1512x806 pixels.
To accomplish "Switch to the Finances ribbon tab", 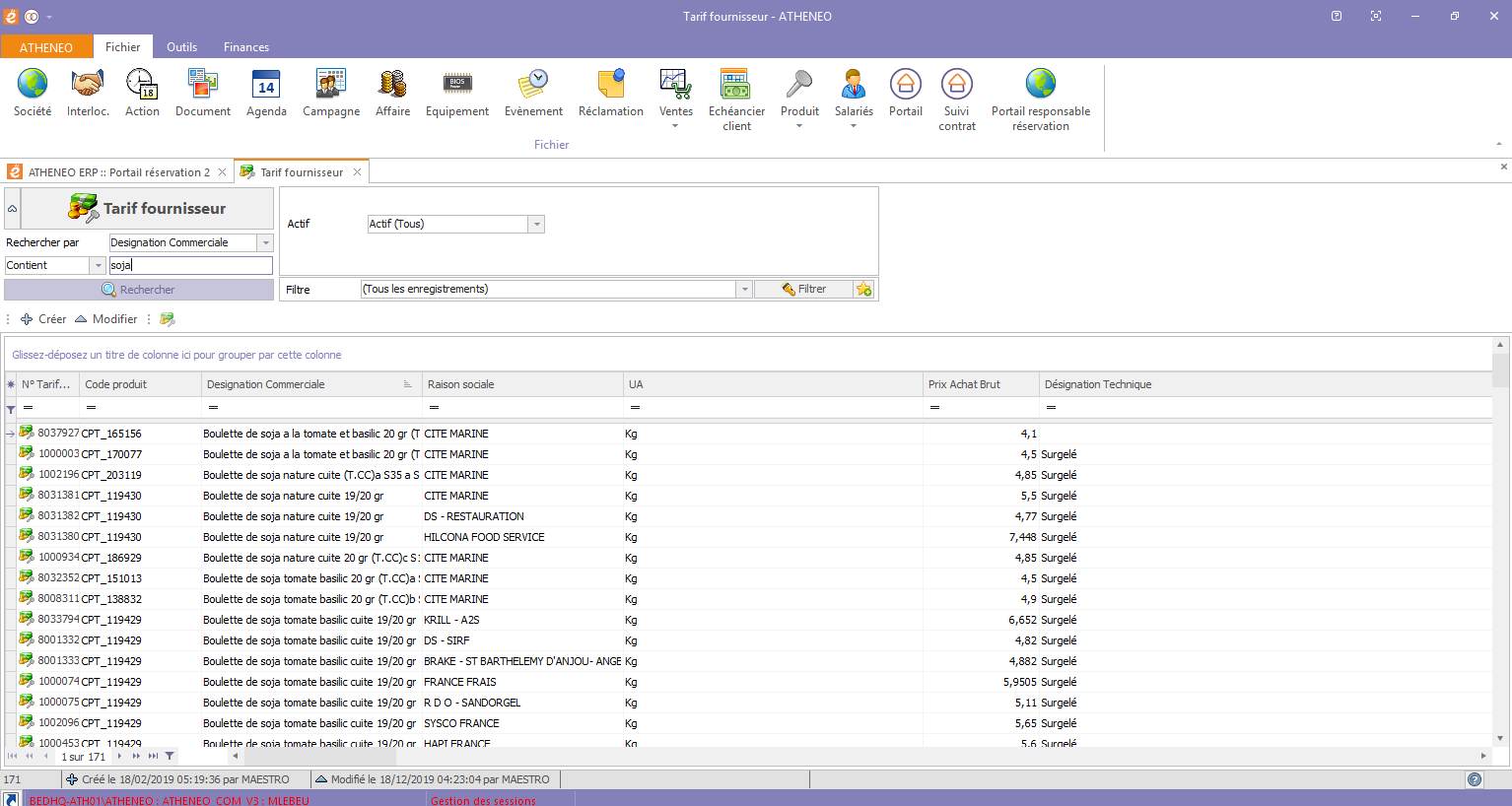I will tap(246, 47).
